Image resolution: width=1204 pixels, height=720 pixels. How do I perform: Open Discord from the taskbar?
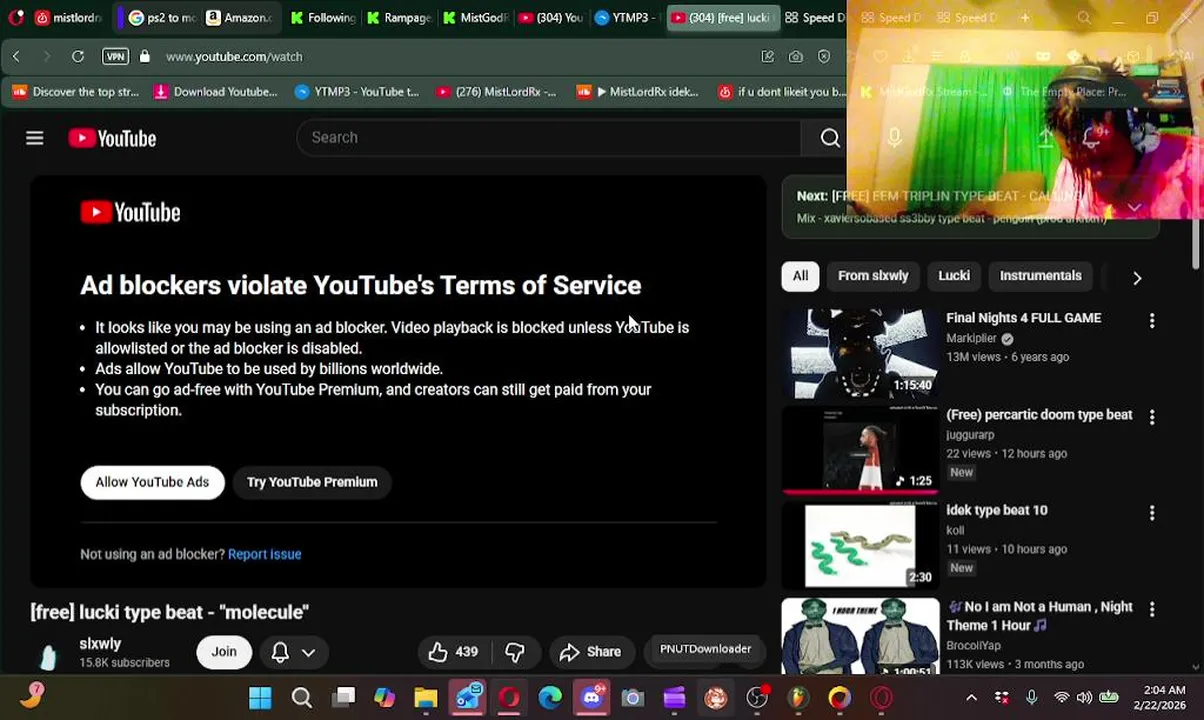(591, 698)
